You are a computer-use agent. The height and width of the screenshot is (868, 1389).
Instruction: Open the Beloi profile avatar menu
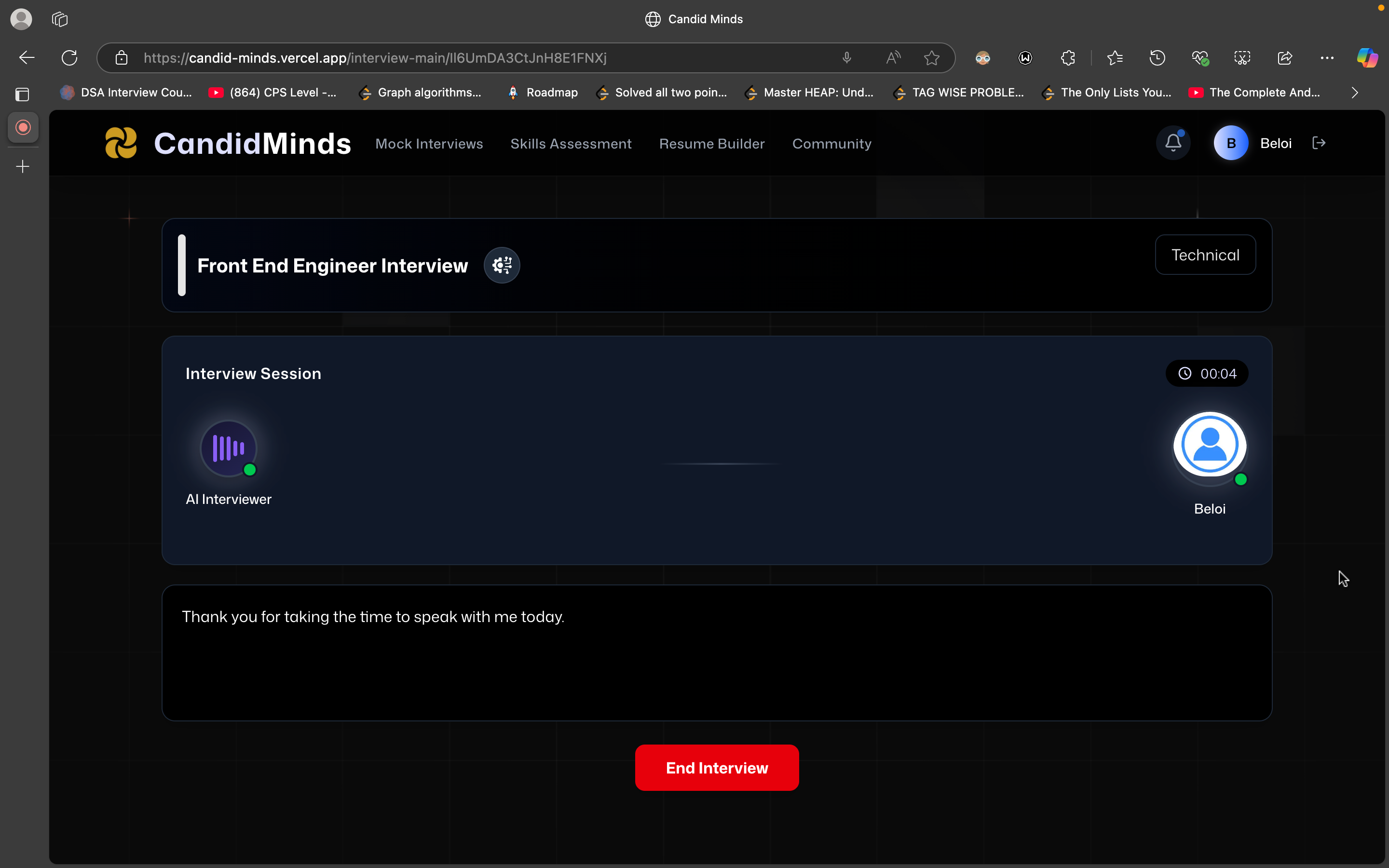[1231, 143]
